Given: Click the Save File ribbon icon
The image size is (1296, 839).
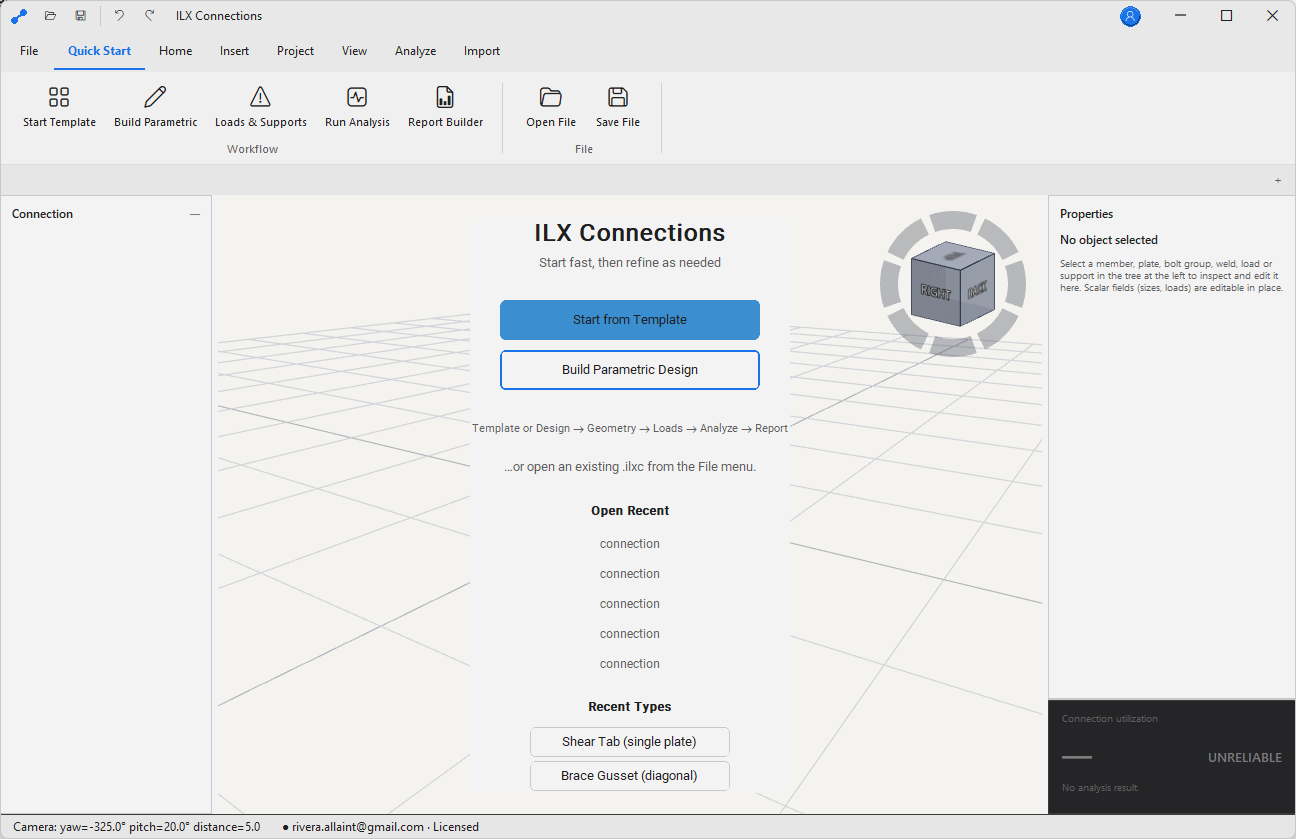Looking at the screenshot, I should click(617, 108).
